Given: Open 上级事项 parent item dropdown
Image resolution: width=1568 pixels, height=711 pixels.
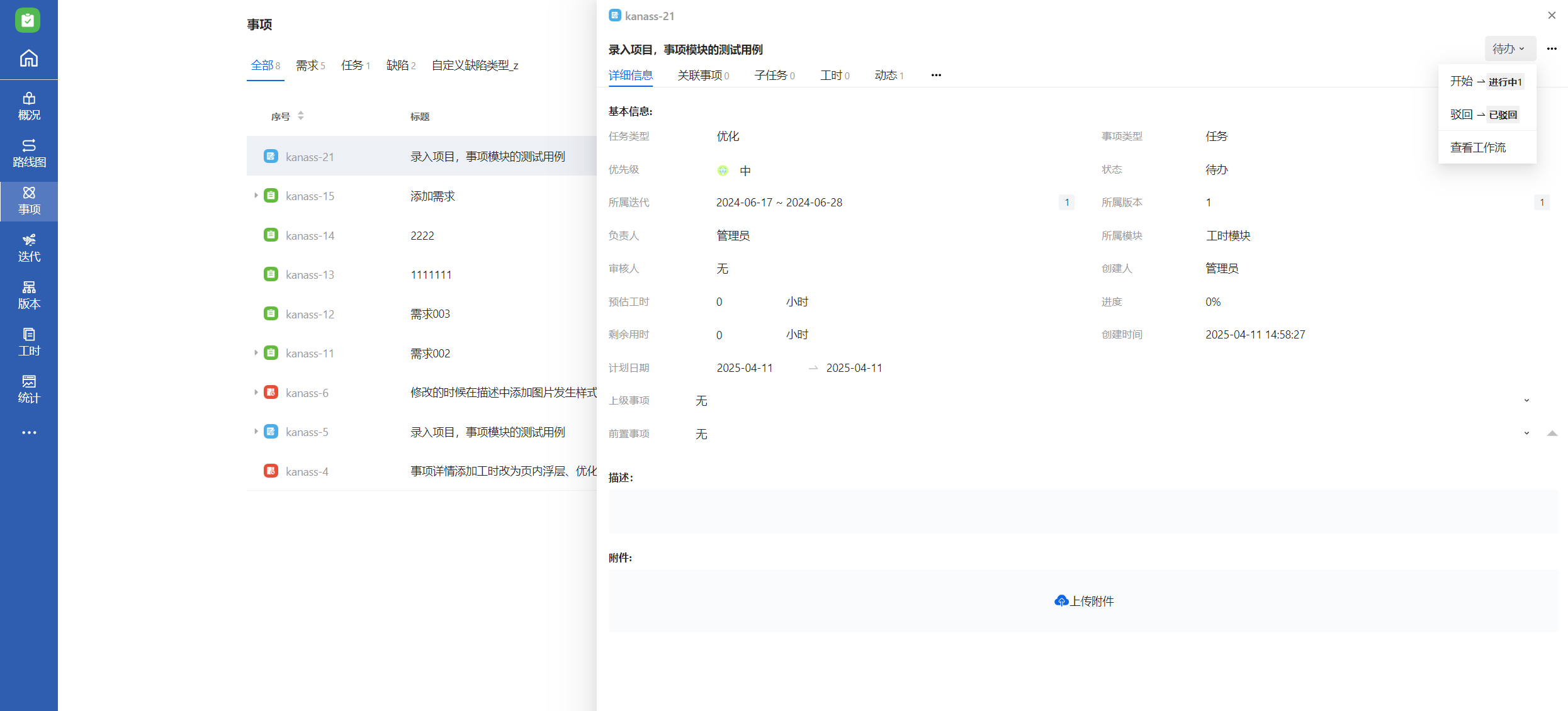Looking at the screenshot, I should pyautogui.click(x=1526, y=401).
